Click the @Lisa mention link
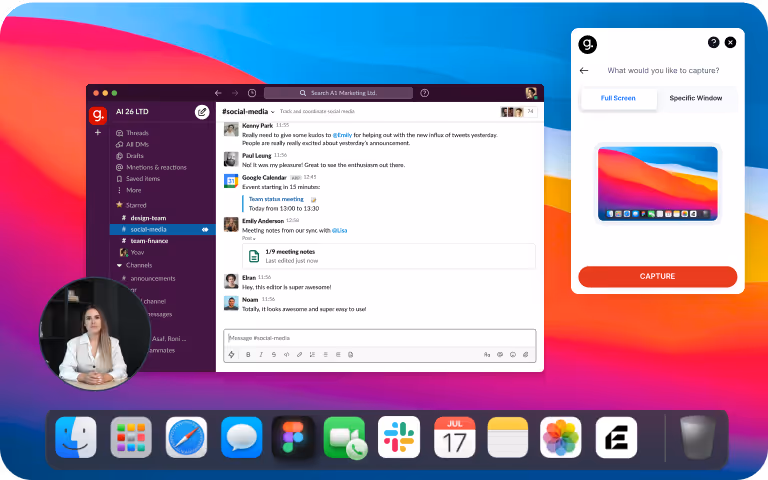 coord(339,231)
